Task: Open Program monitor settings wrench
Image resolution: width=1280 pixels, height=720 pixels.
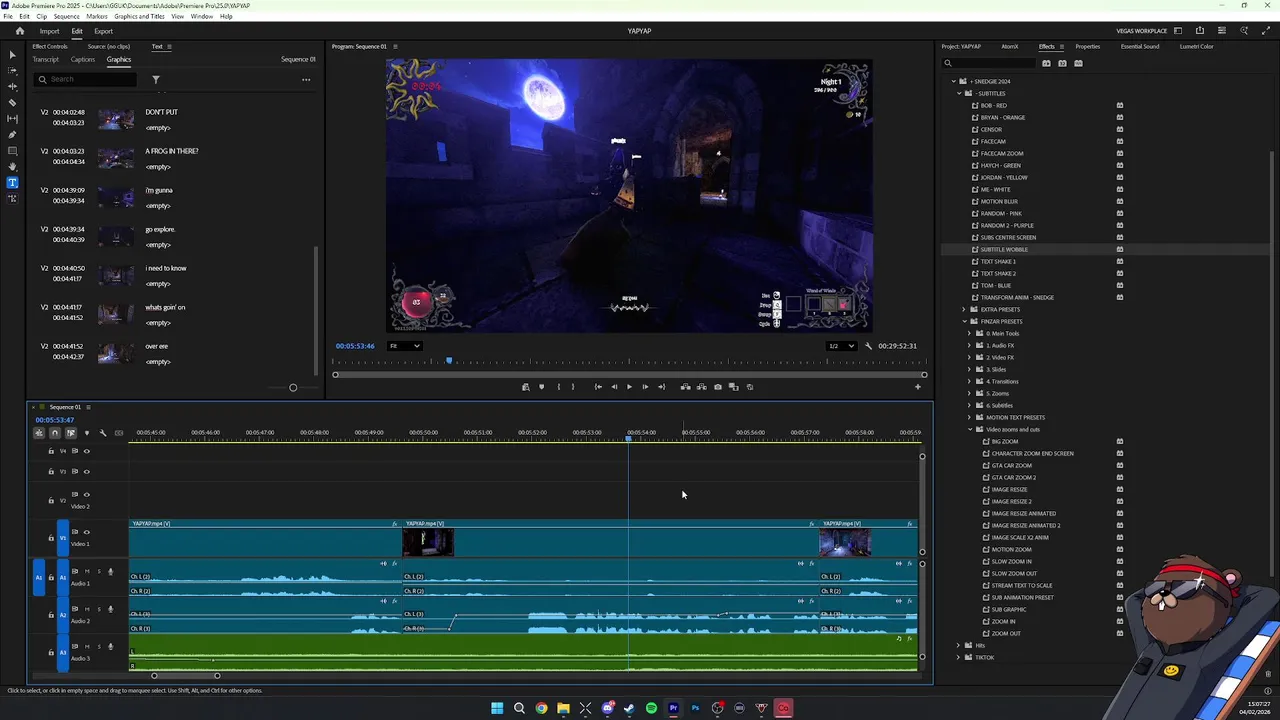Action: (868, 346)
